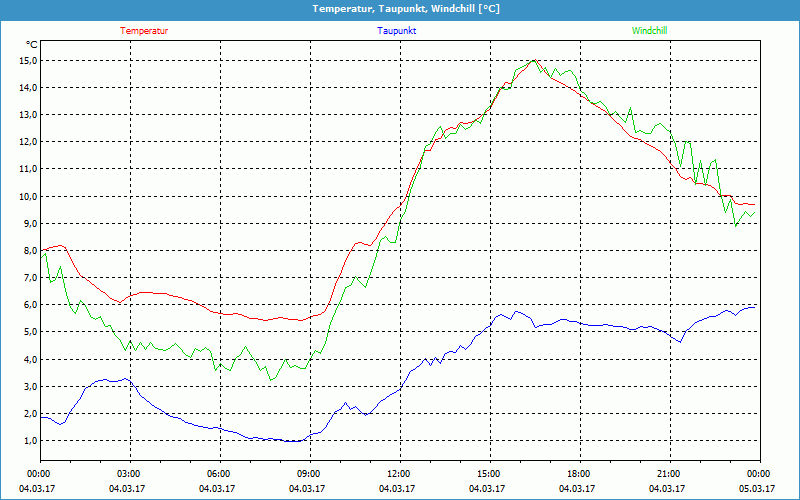The width and height of the screenshot is (800, 500).
Task: Click the °C unit label on the axis
Action: pos(32,45)
